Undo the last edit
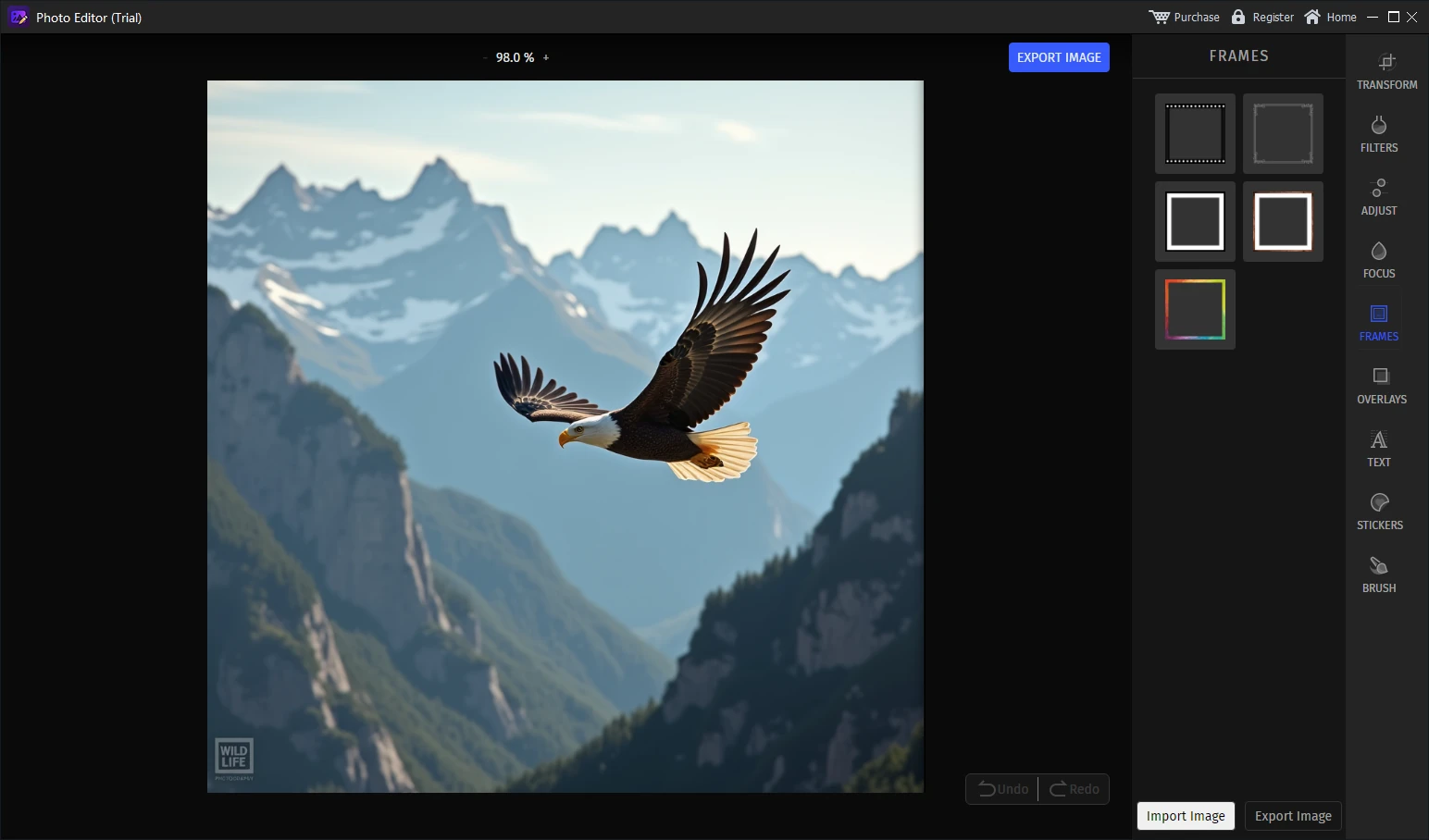This screenshot has height=840, width=1429. tap(1002, 789)
